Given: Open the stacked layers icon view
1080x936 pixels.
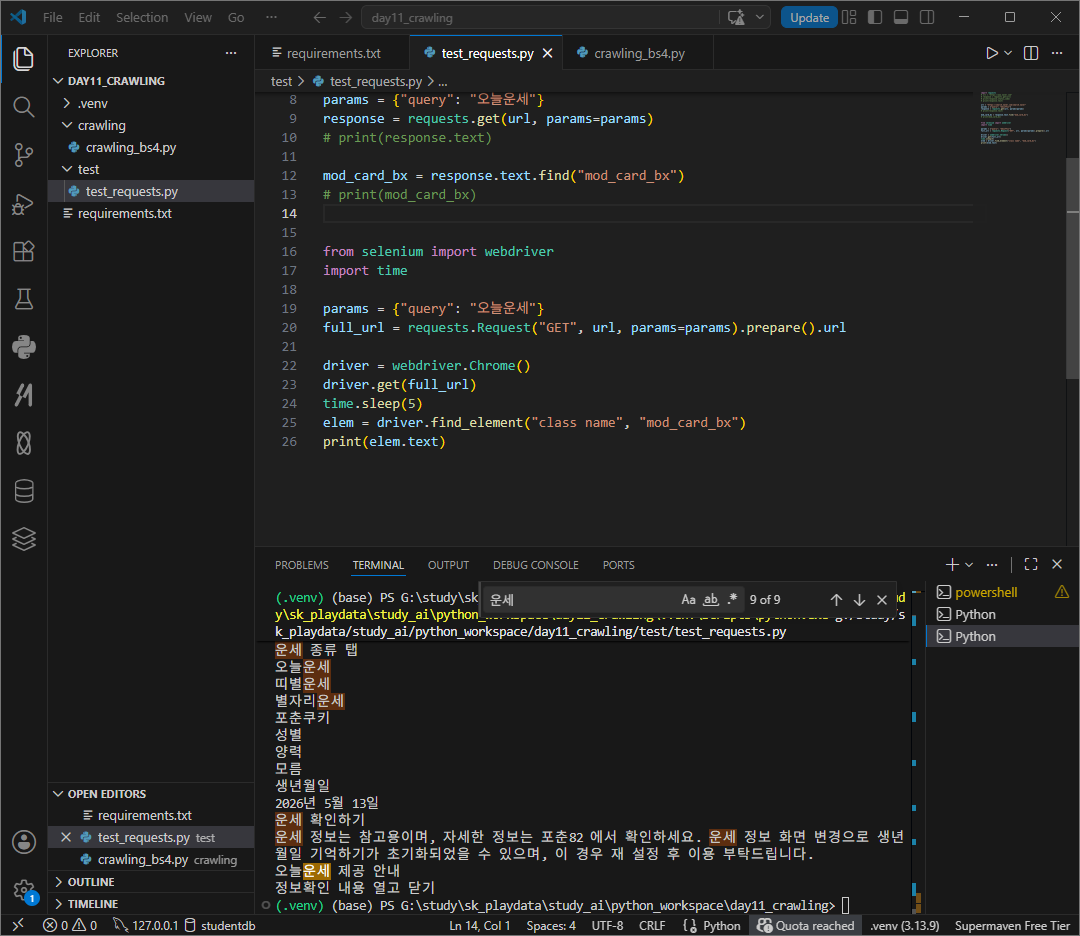Looking at the screenshot, I should [23, 539].
